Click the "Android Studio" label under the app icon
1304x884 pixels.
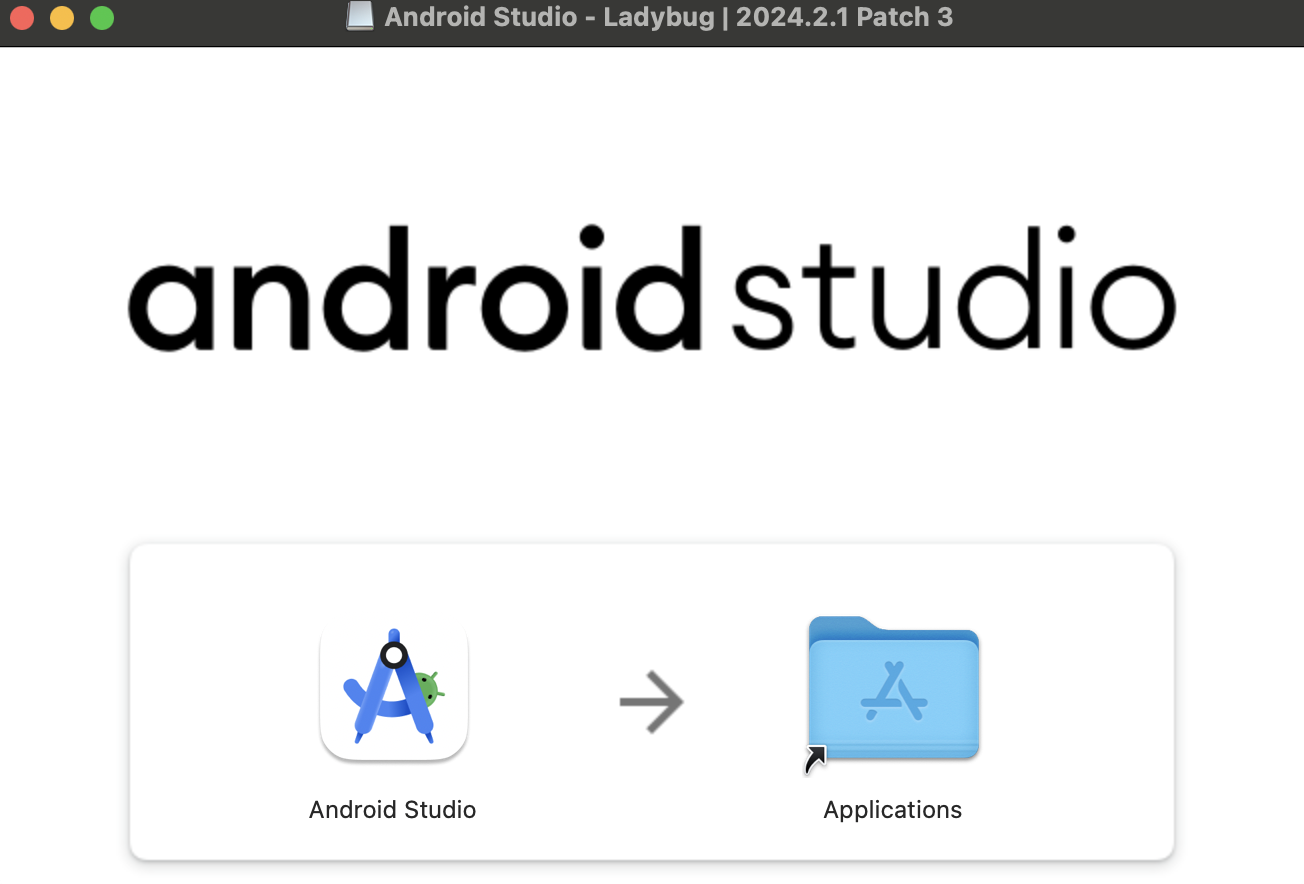point(393,809)
